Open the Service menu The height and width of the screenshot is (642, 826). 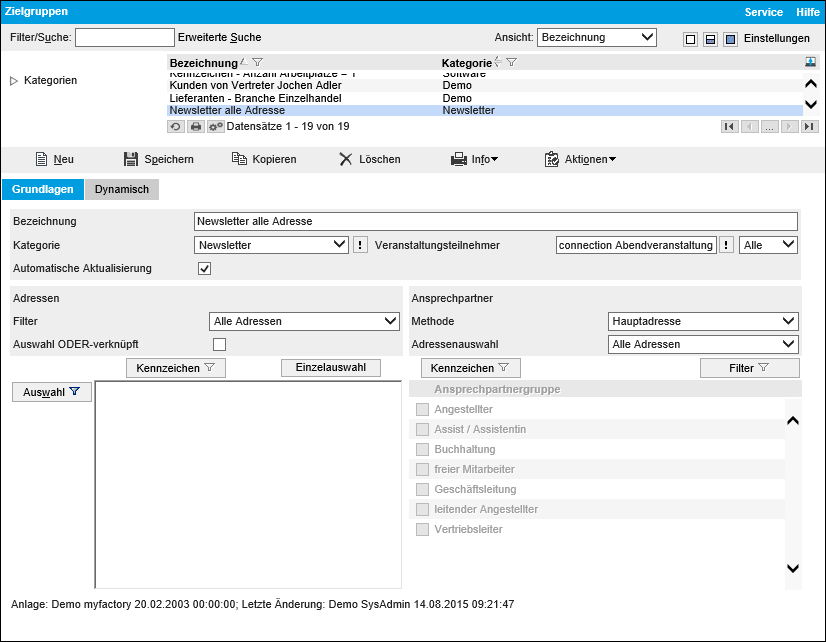[763, 12]
